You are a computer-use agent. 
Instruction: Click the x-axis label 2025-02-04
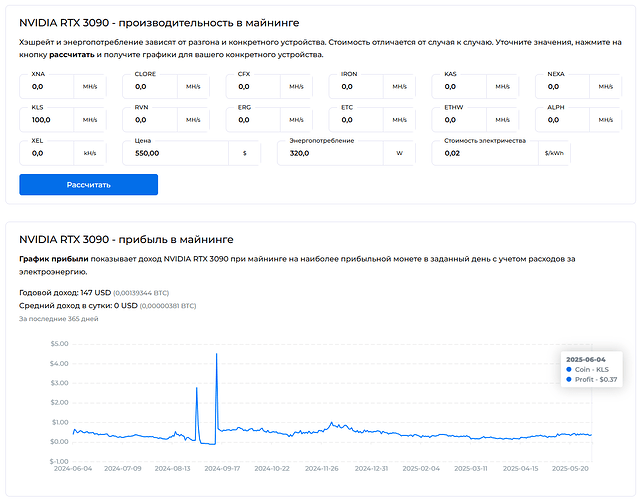(421, 469)
